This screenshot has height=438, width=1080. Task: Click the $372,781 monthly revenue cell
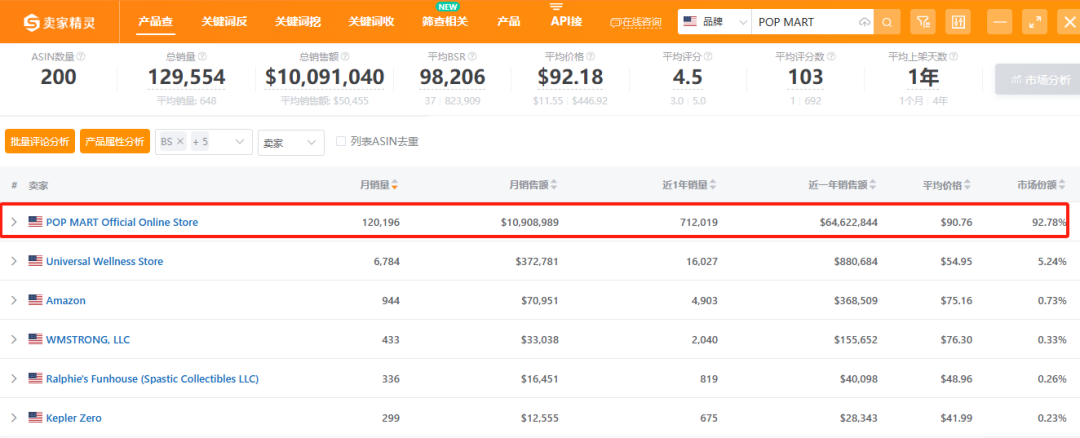[x=537, y=262]
